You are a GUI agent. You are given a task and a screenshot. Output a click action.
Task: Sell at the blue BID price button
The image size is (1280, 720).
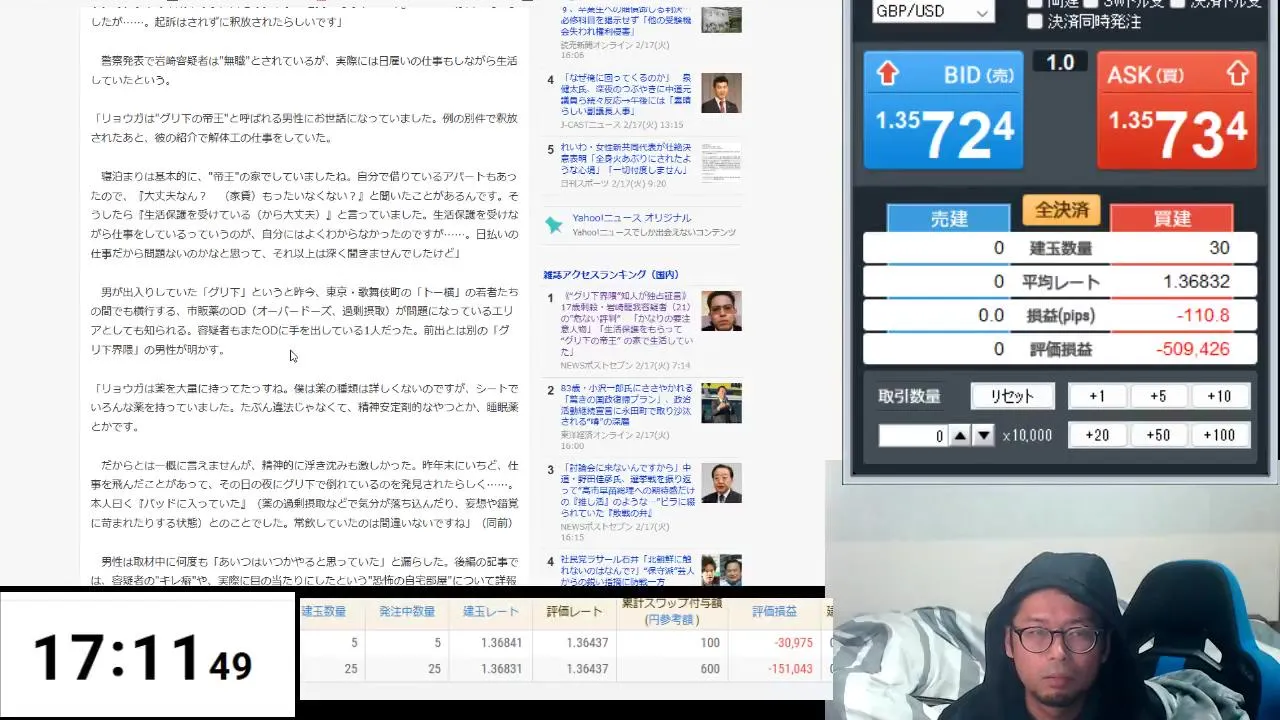coord(943,110)
